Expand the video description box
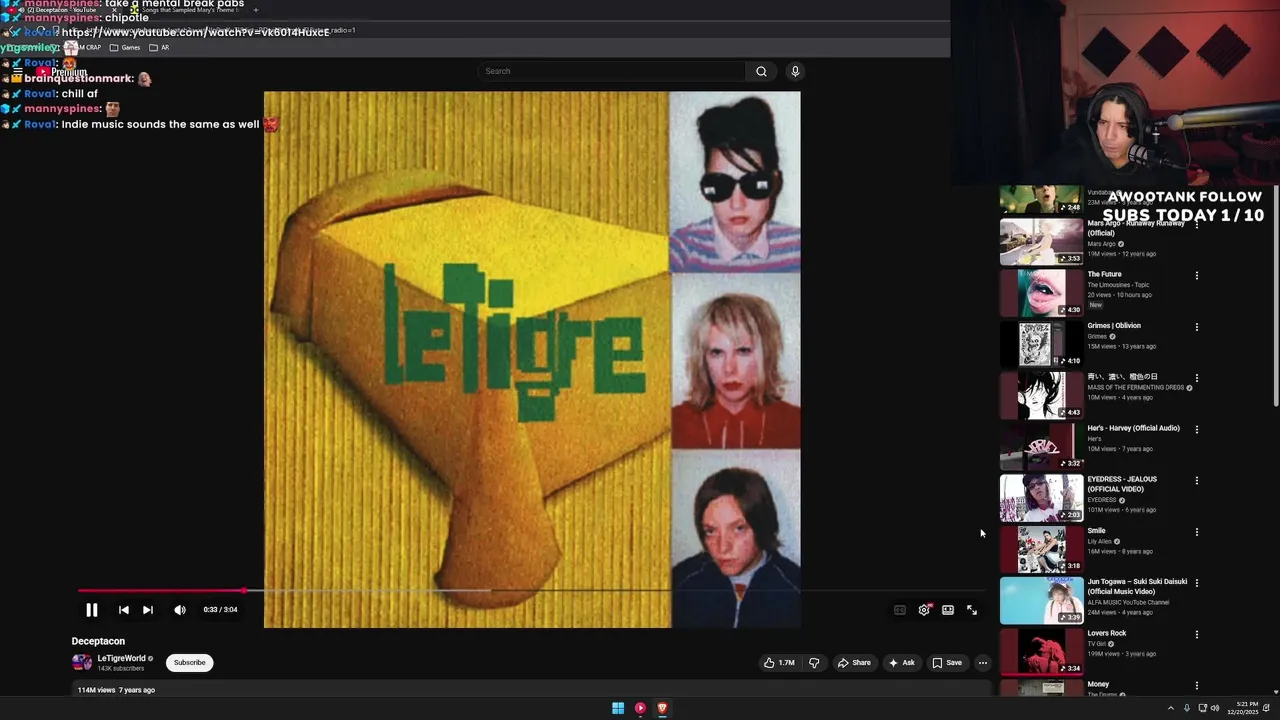 coord(532,689)
